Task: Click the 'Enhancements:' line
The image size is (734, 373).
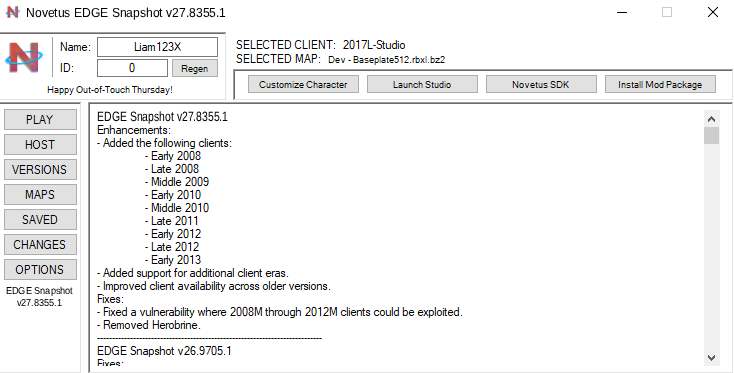Action: 134,130
